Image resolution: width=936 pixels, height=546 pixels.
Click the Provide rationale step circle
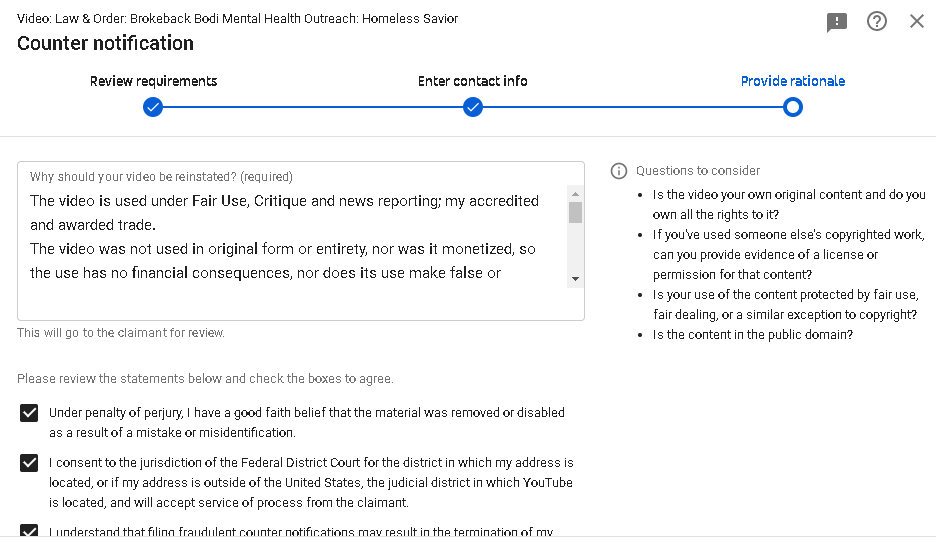793,107
